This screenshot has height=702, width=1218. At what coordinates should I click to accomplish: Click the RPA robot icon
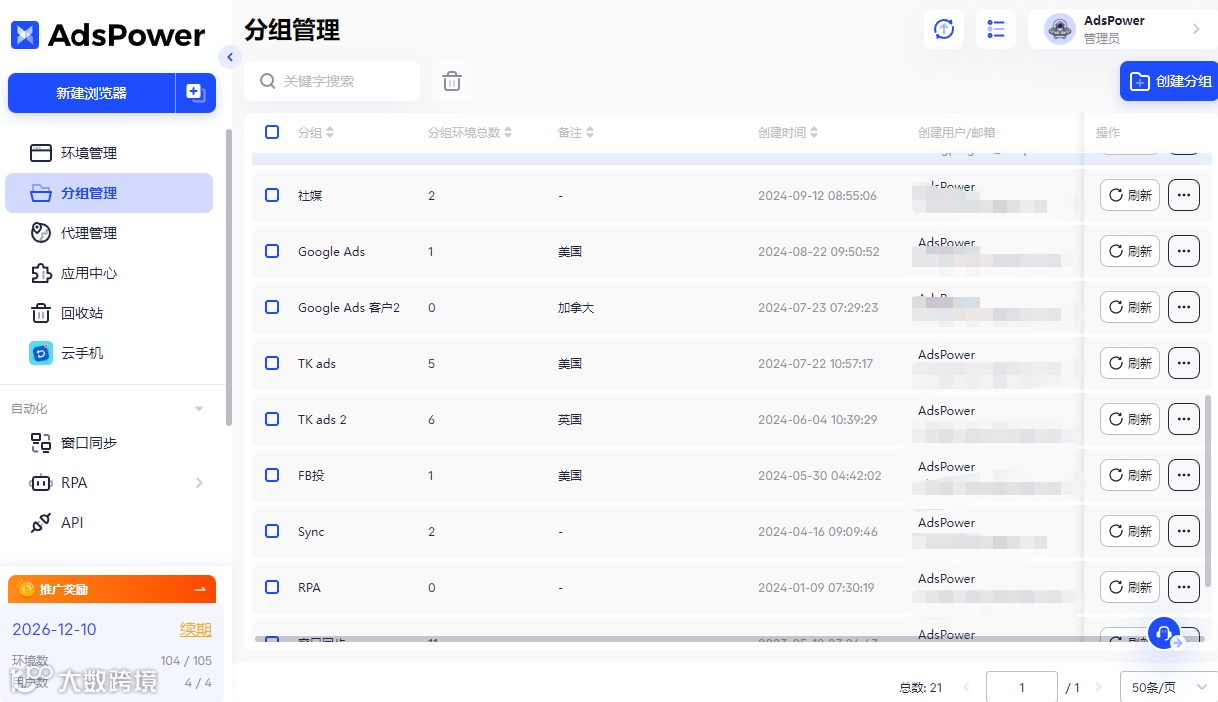[x=41, y=483]
